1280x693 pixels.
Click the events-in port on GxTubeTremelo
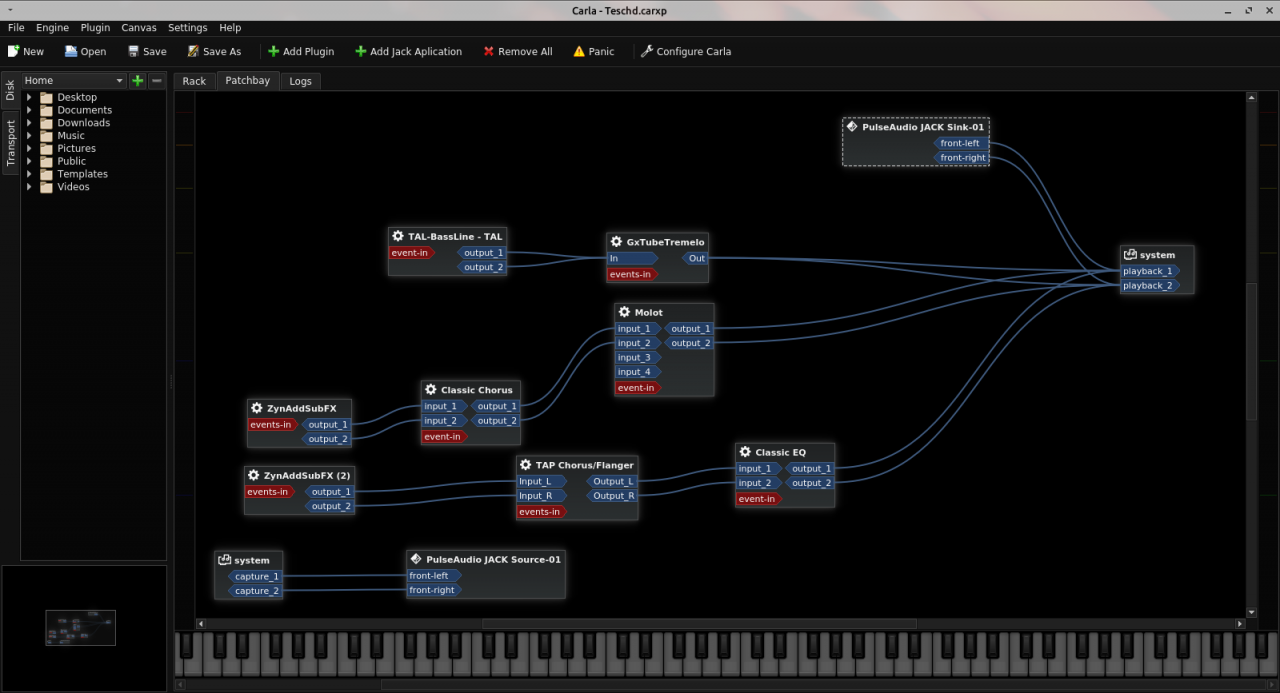tap(633, 274)
